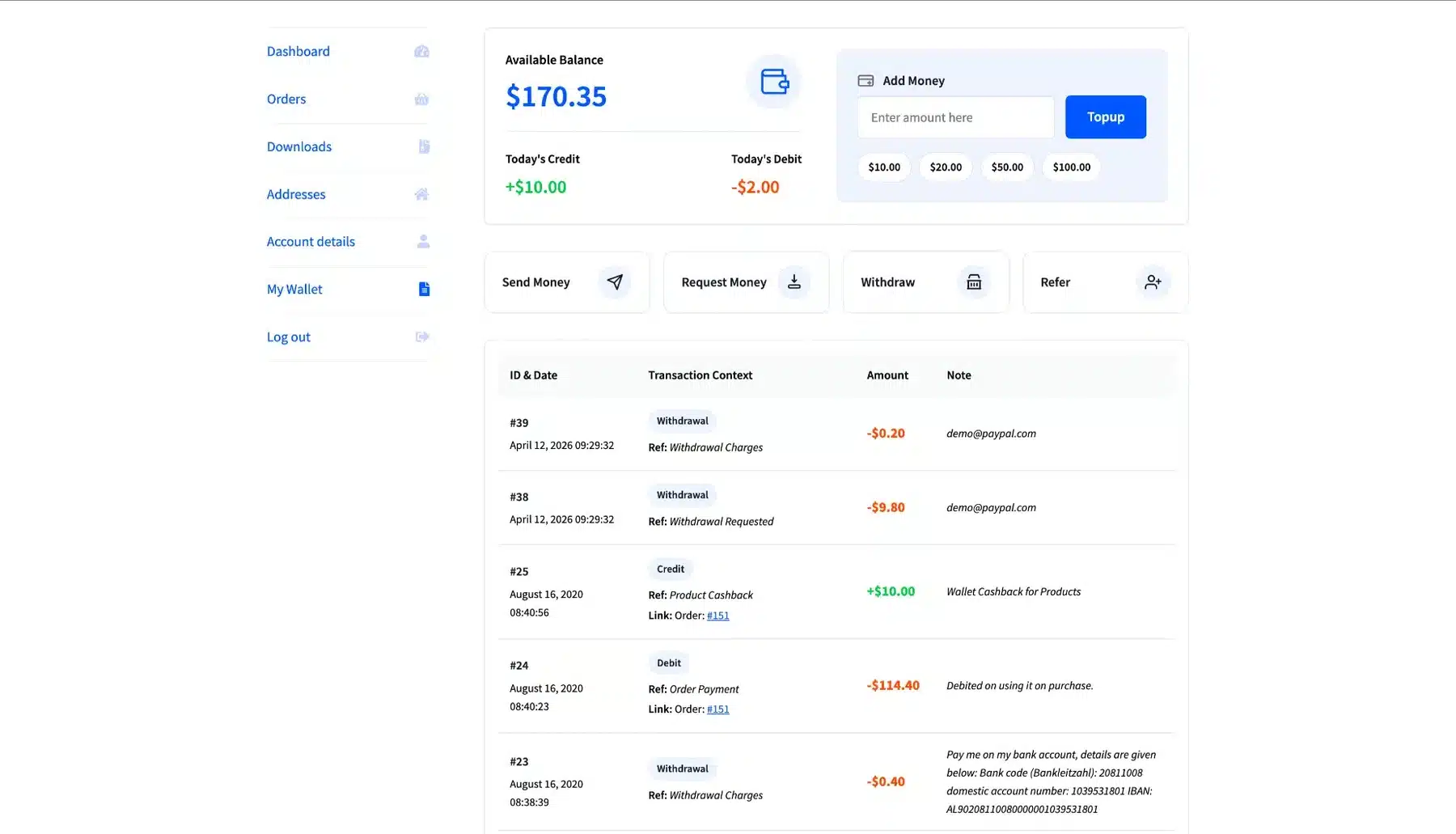This screenshot has width=1456, height=834.
Task: Open the Downloads sidebar link
Action: point(299,146)
